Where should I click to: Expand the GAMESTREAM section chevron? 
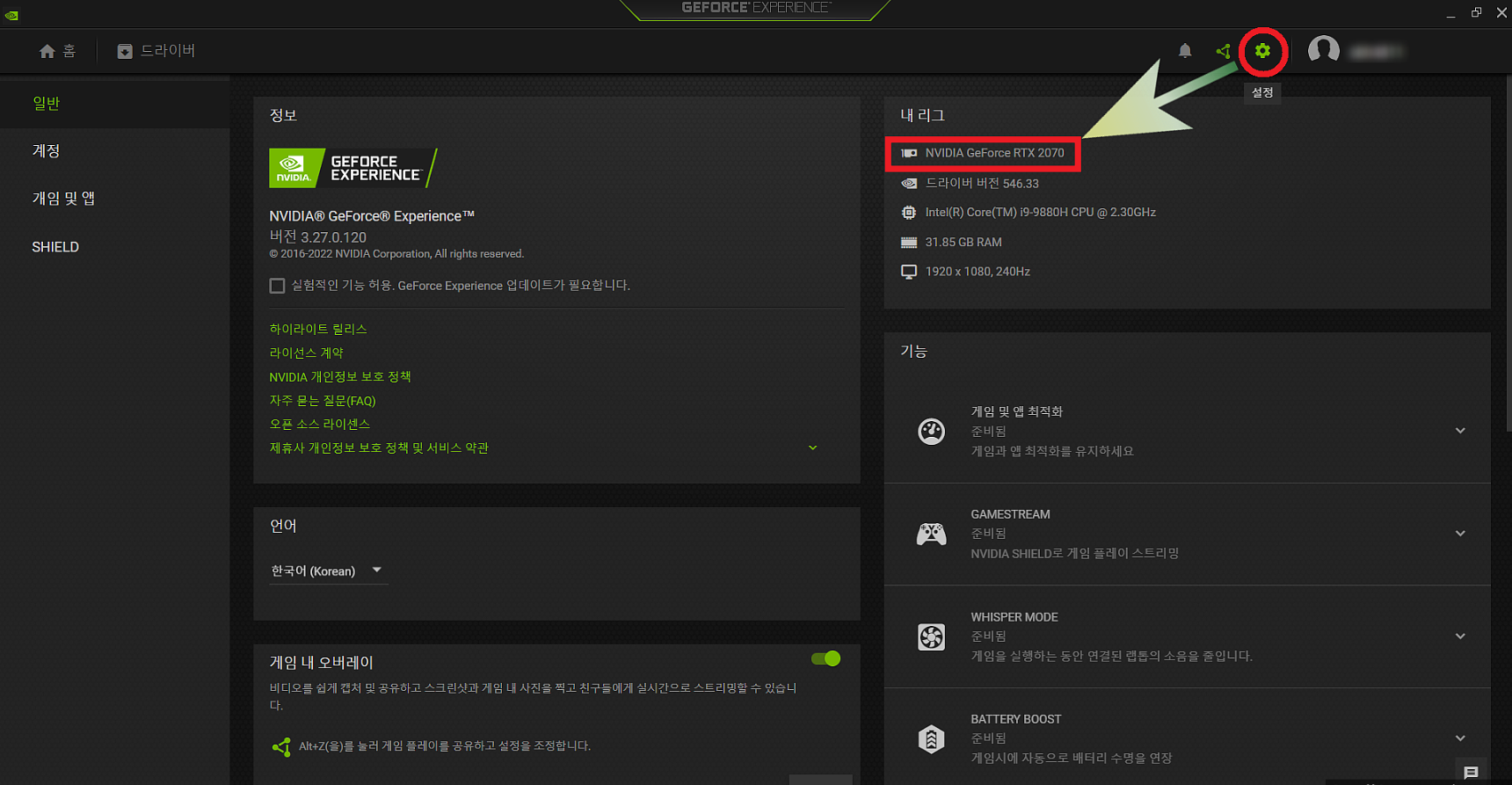click(x=1460, y=534)
